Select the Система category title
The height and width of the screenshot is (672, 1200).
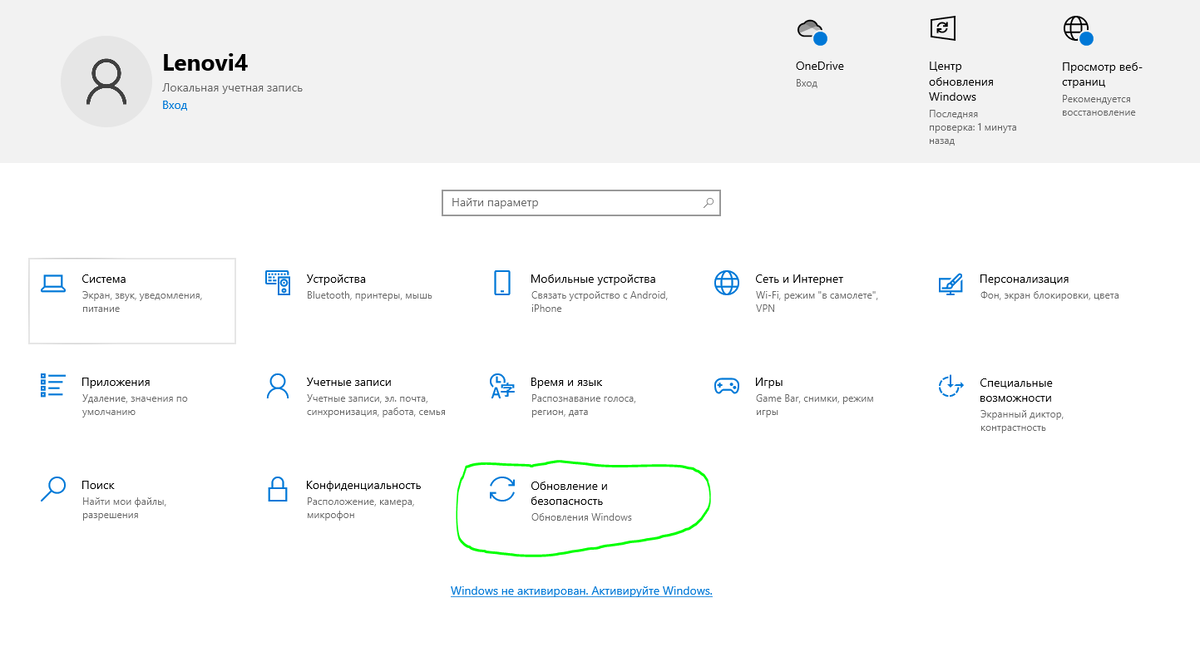104,279
